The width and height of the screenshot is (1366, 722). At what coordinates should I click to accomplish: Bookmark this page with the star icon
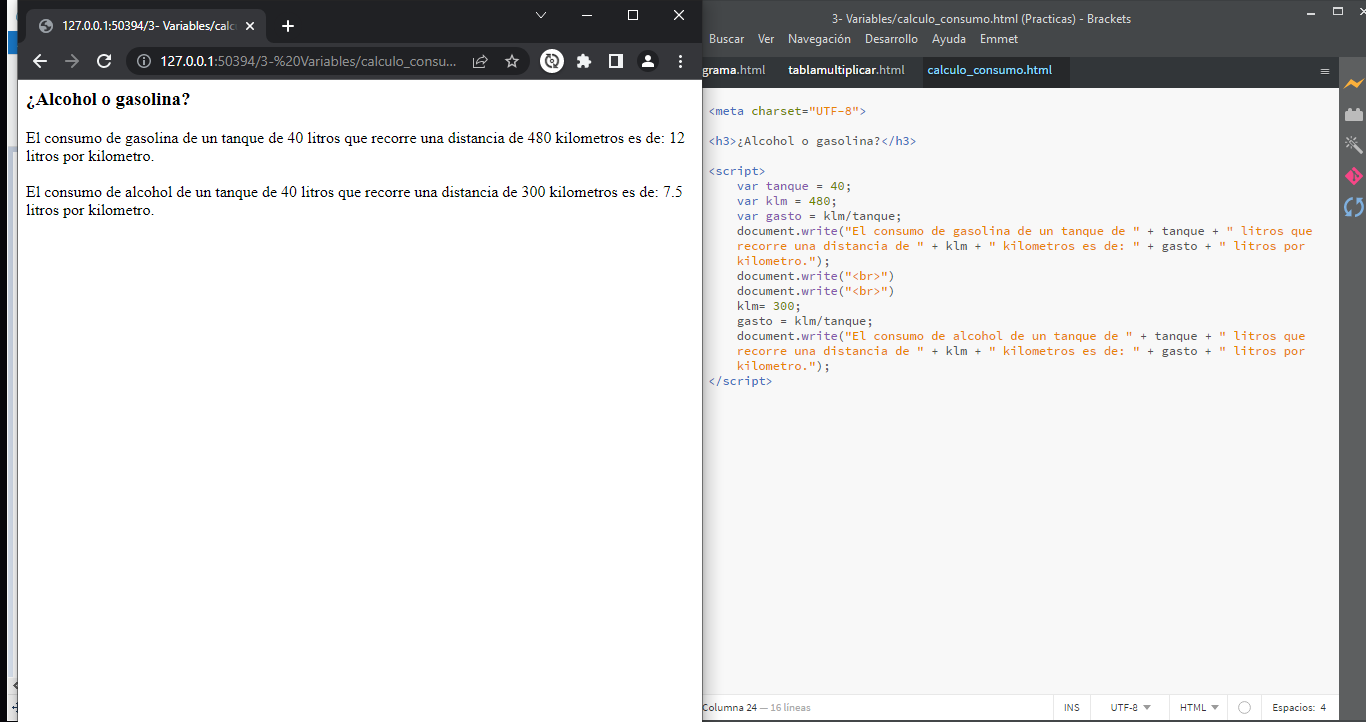(x=512, y=61)
